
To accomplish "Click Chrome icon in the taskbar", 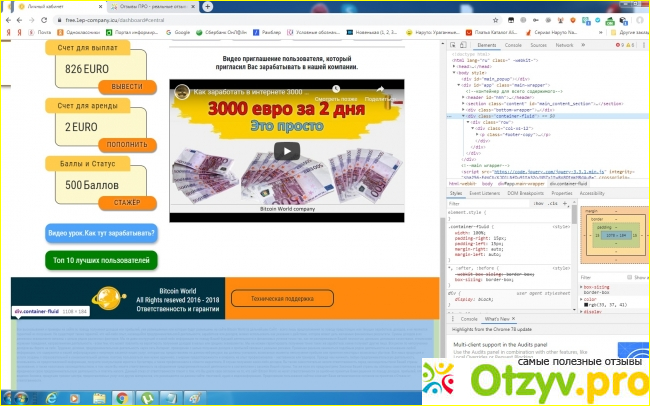I will click(x=123, y=396).
